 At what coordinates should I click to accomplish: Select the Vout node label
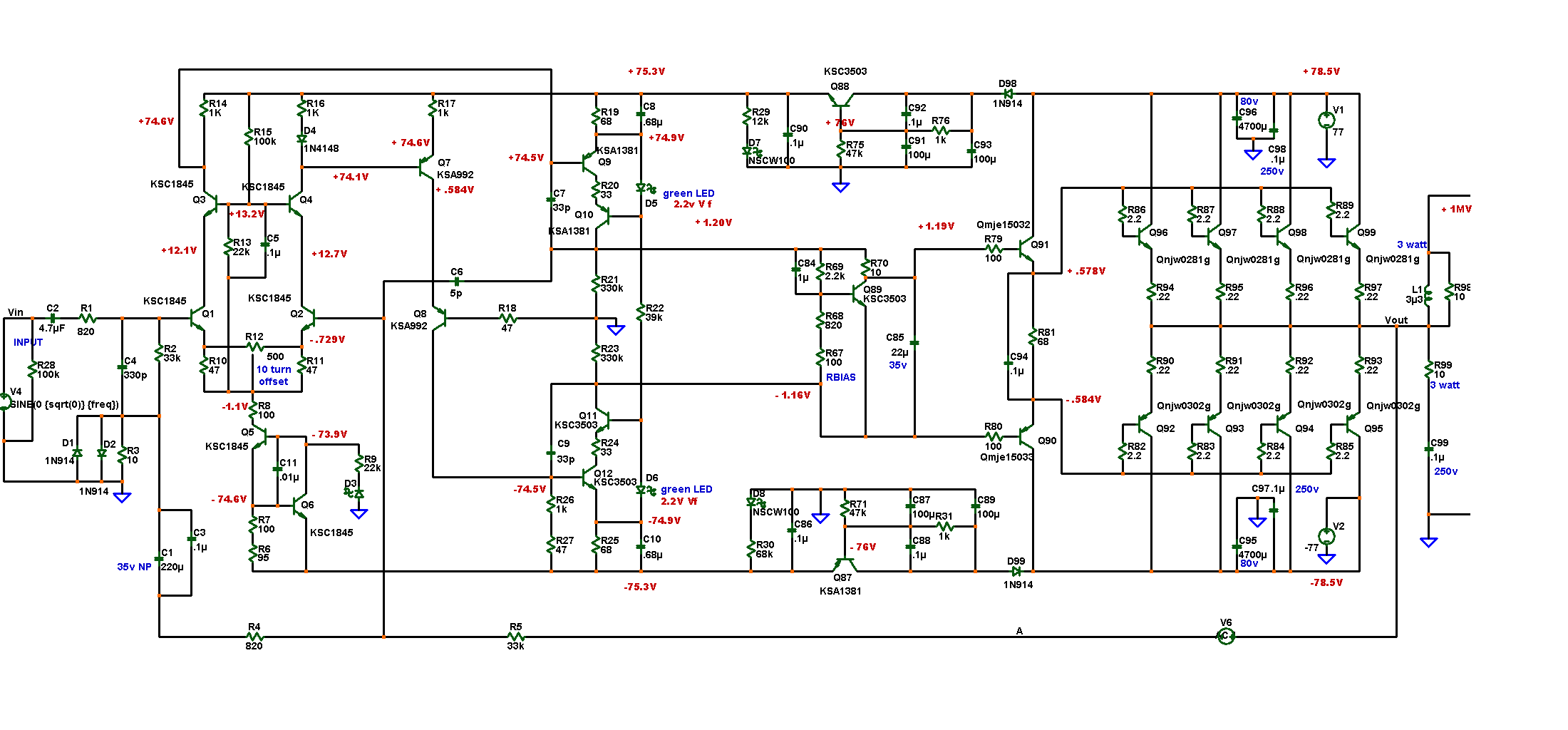[1396, 320]
